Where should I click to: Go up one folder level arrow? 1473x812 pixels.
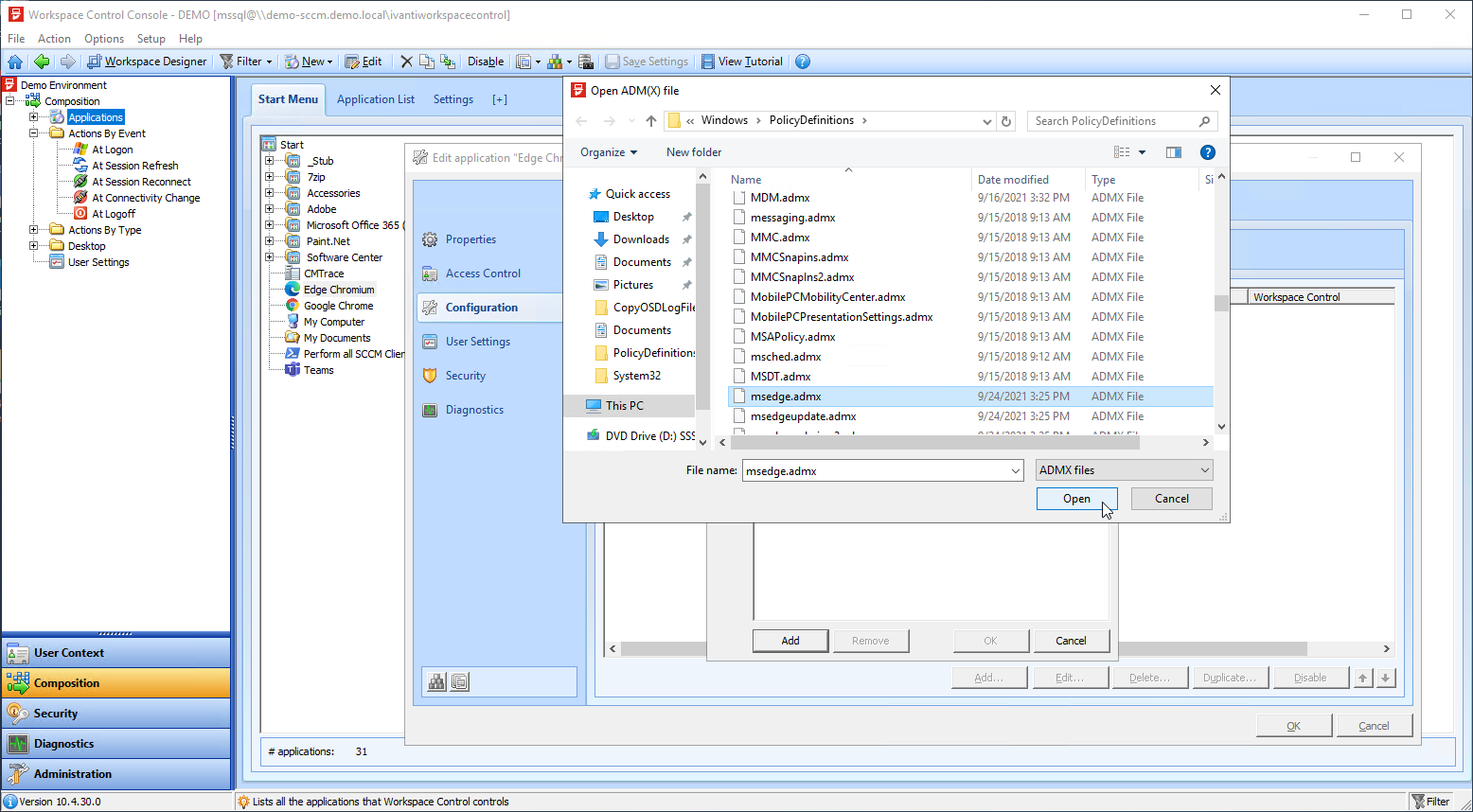tap(651, 121)
